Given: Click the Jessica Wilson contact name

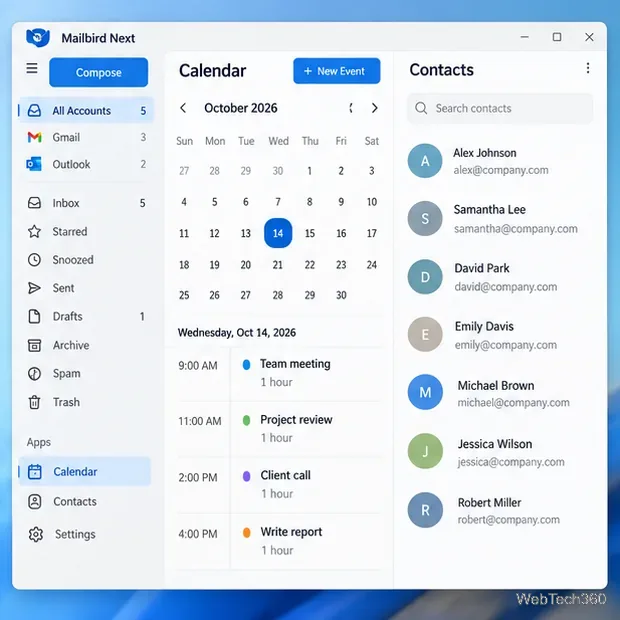Looking at the screenshot, I should (x=495, y=444).
